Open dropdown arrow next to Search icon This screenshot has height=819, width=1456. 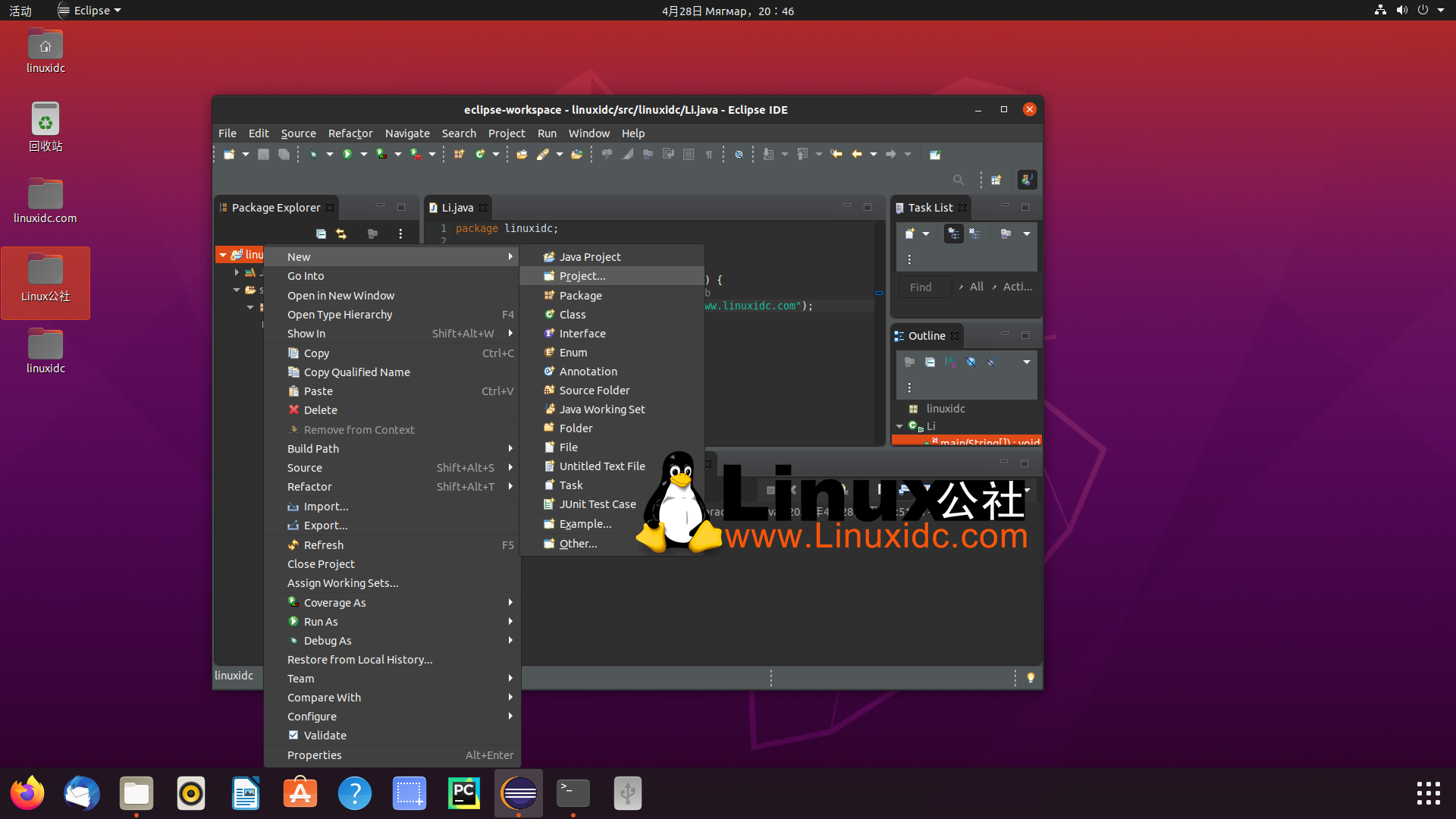[560, 155]
